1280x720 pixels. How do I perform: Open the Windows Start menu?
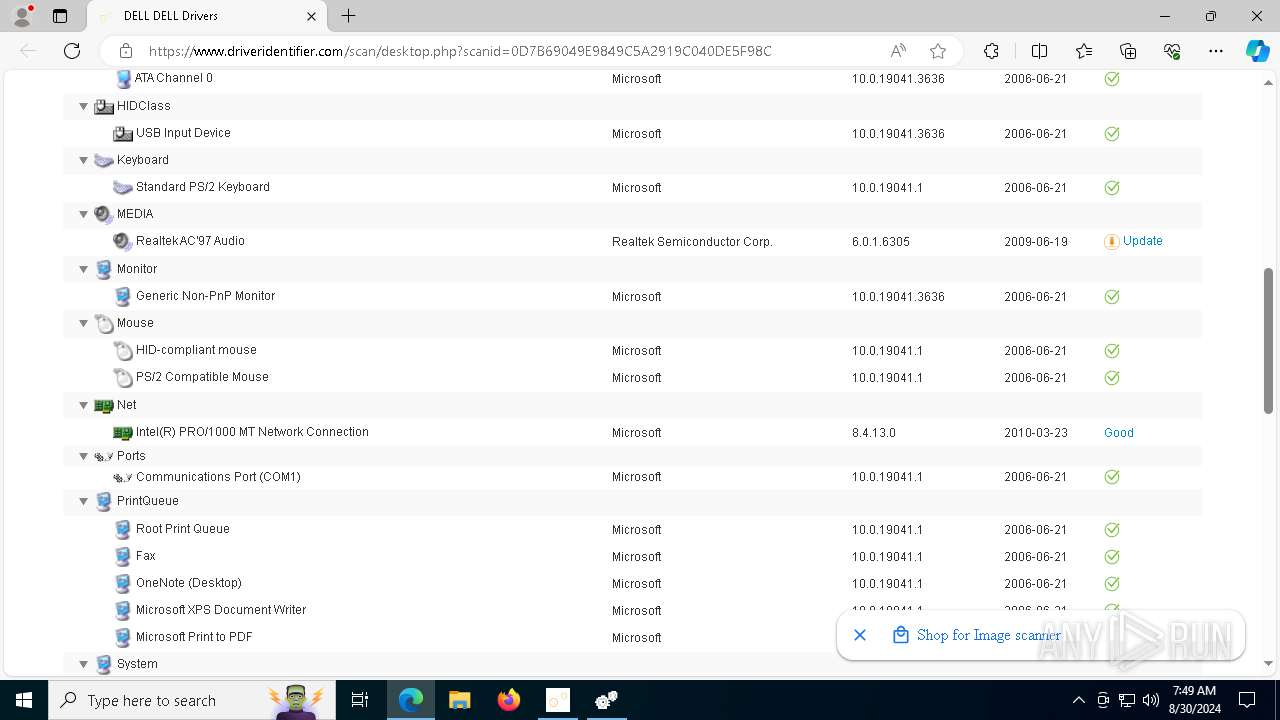pyautogui.click(x=24, y=700)
